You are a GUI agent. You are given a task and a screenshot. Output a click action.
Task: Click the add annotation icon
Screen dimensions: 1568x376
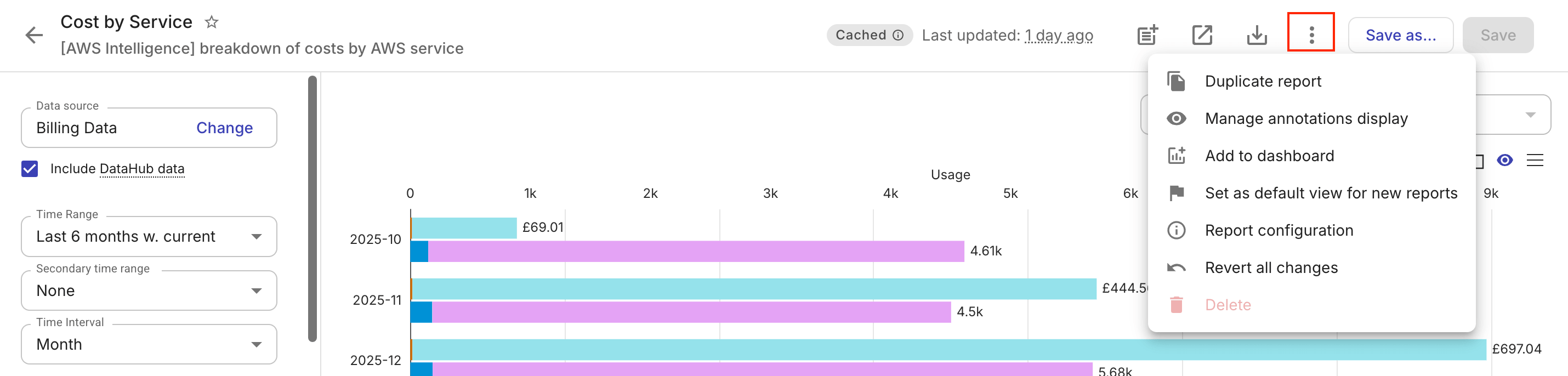pyautogui.click(x=1147, y=35)
